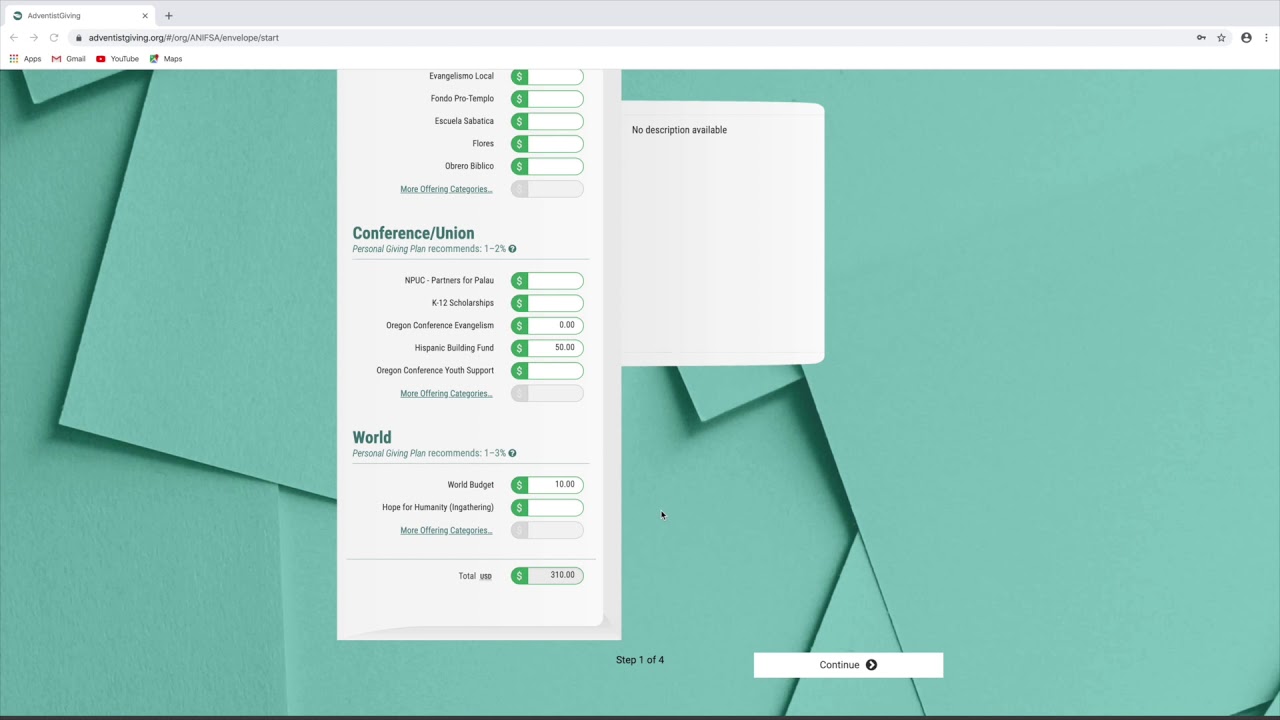This screenshot has height=720, width=1280.
Task: Click the Oregon Conference Youth Support amount field
Action: coord(547,370)
